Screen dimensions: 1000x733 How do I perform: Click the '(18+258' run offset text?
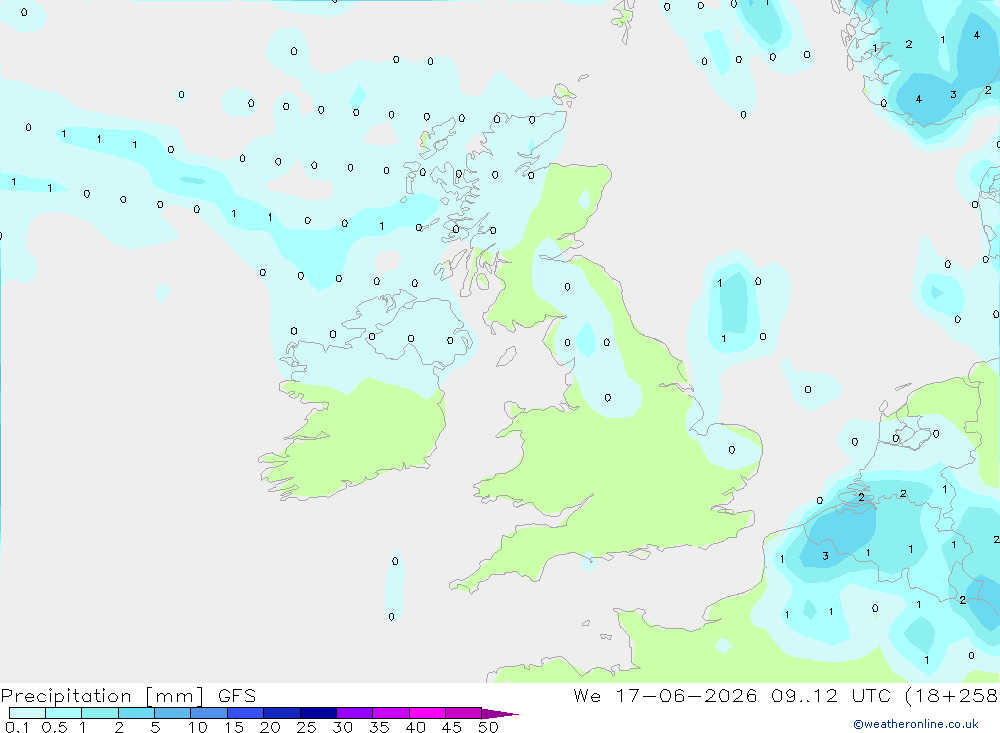952,695
